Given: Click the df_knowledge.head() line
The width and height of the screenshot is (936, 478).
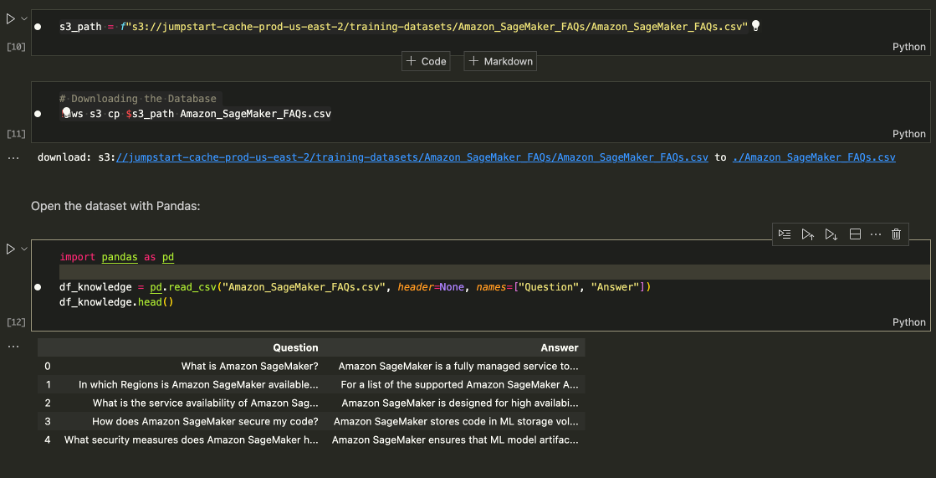Looking at the screenshot, I should pyautogui.click(x=116, y=303).
